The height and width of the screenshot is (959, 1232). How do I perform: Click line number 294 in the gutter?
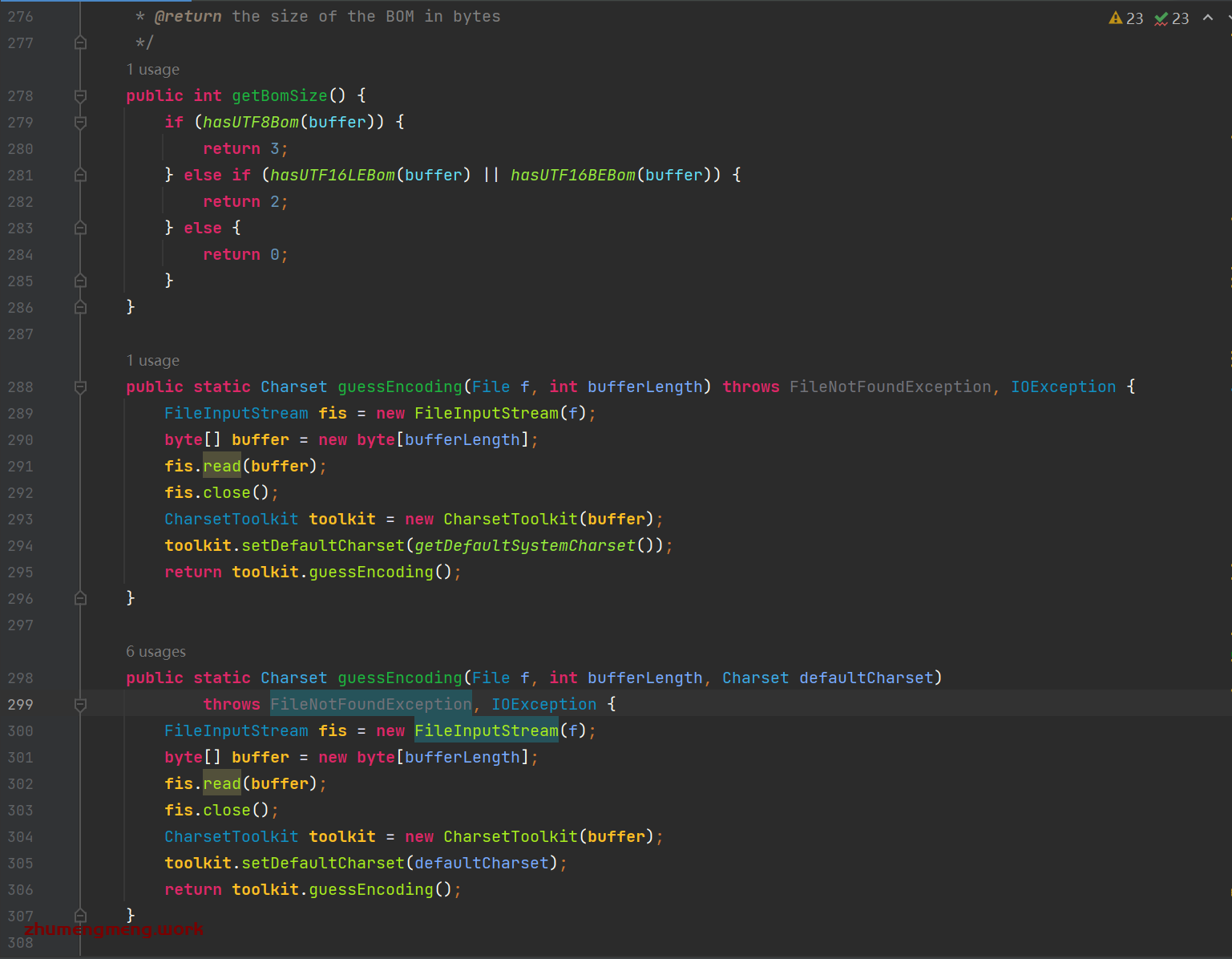point(21,546)
